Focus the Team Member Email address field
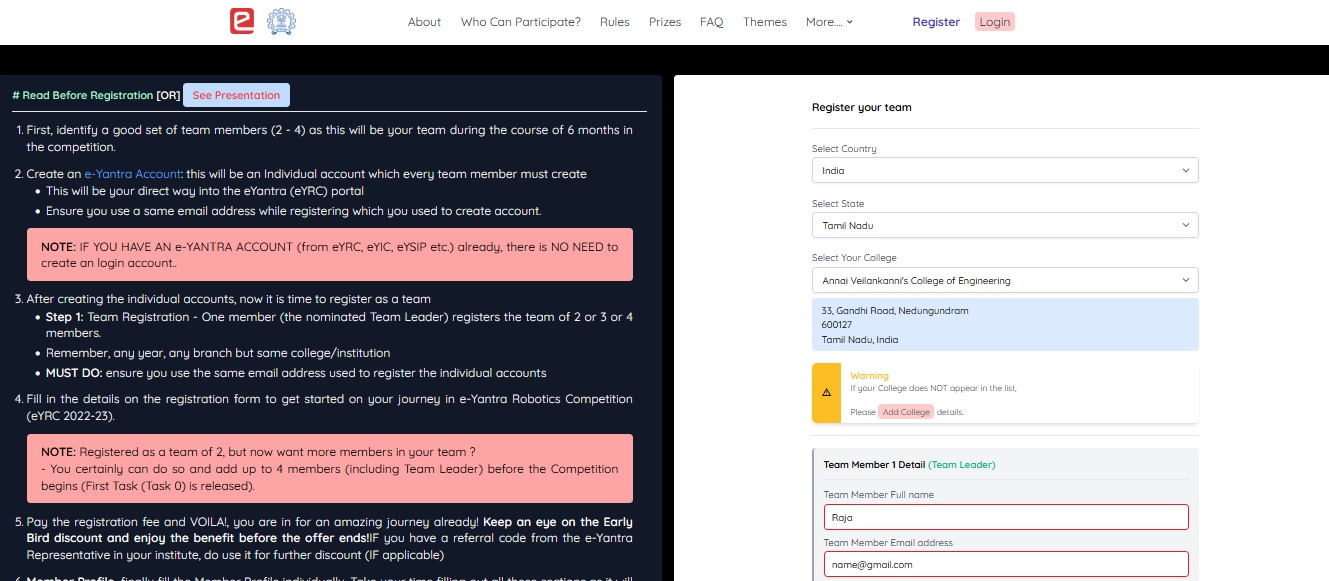 [1004, 565]
